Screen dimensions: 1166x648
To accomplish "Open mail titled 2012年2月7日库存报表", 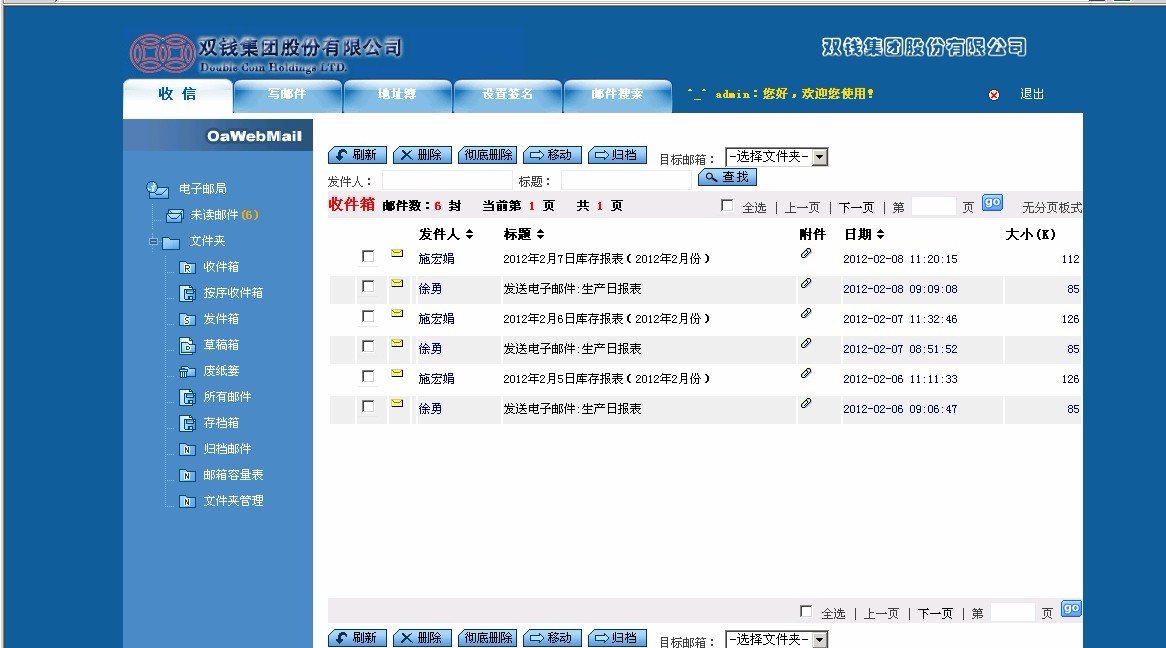I will pos(606,259).
